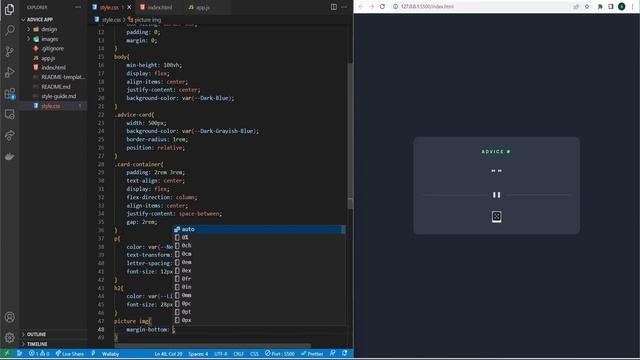Switch to the style.css tab
Image resolution: width=640 pixels, height=360 pixels.
(109, 7)
